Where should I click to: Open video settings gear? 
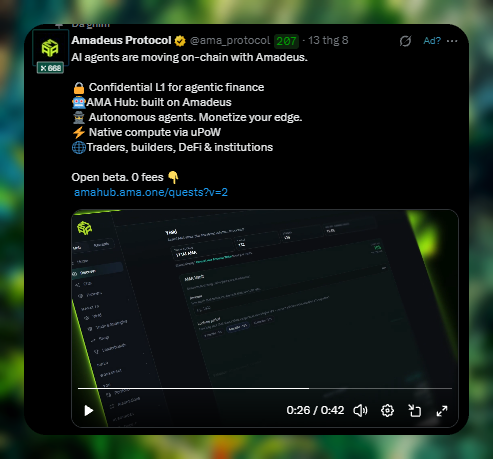tap(387, 411)
